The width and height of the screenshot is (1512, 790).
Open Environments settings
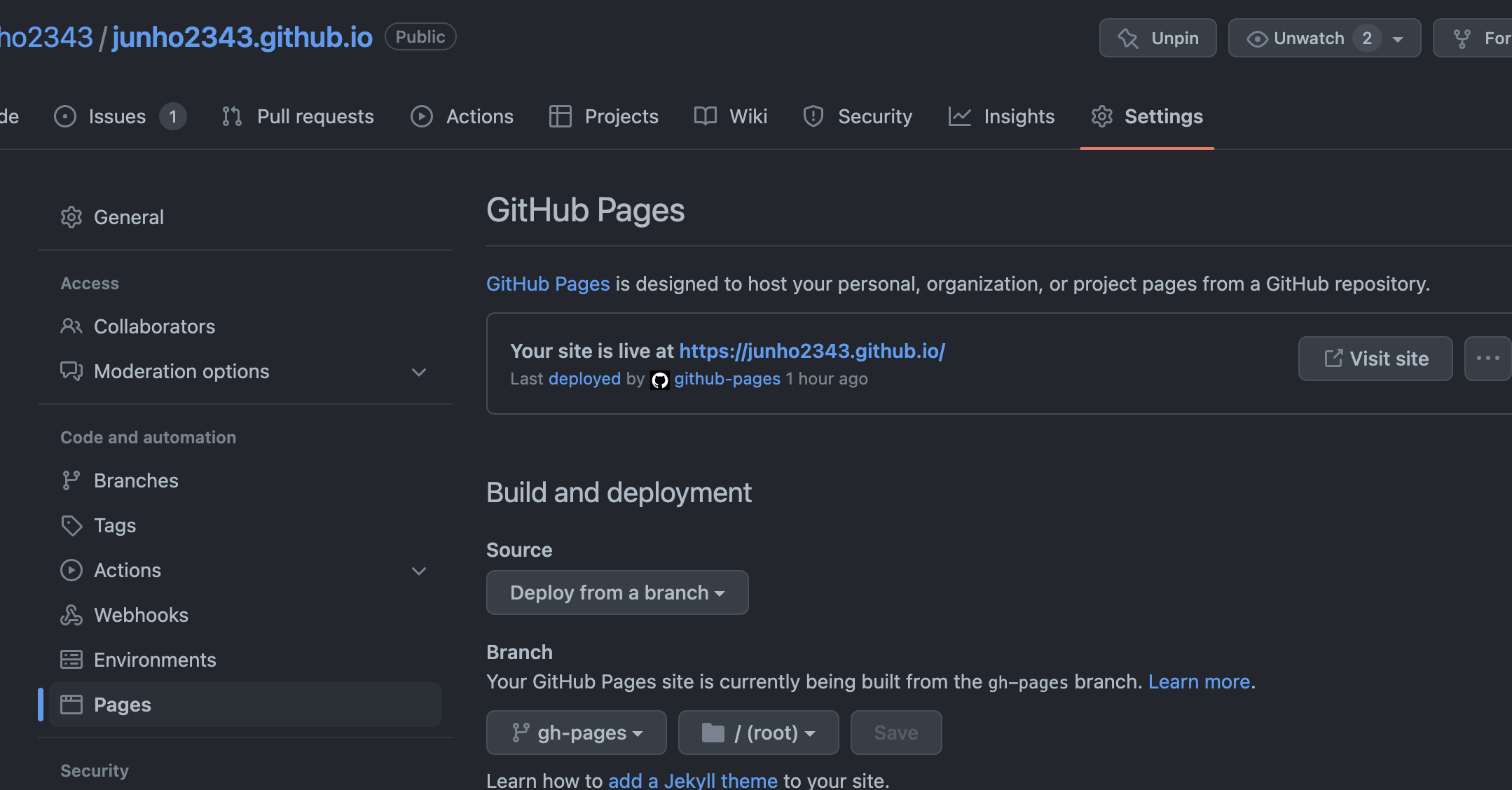click(x=245, y=660)
